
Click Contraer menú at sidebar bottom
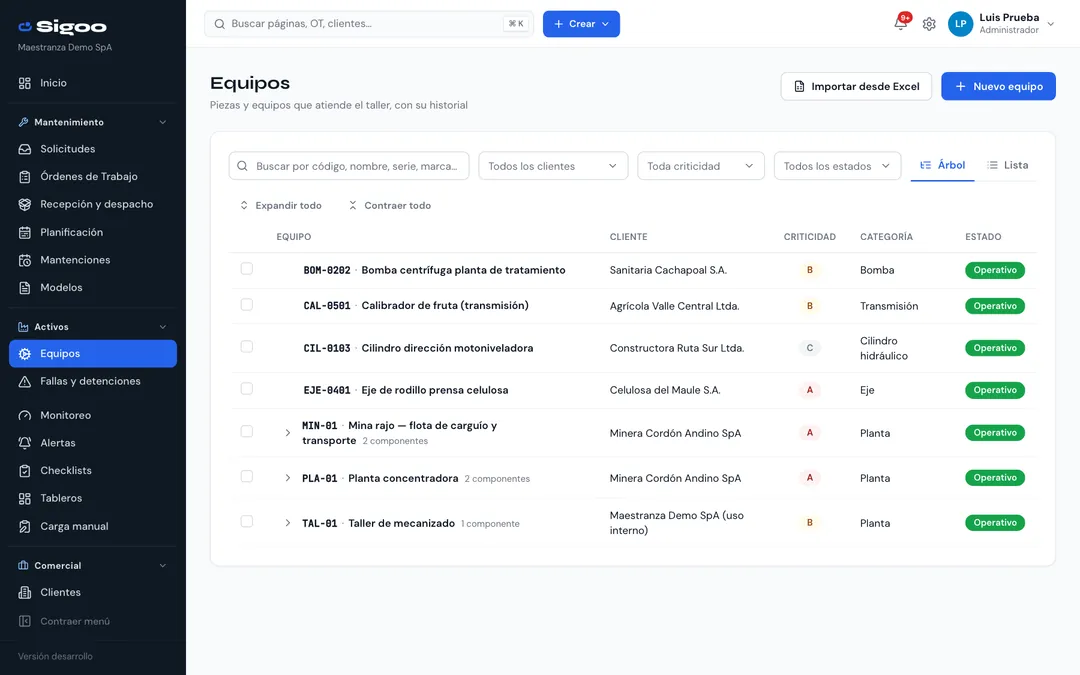[x=93, y=621]
